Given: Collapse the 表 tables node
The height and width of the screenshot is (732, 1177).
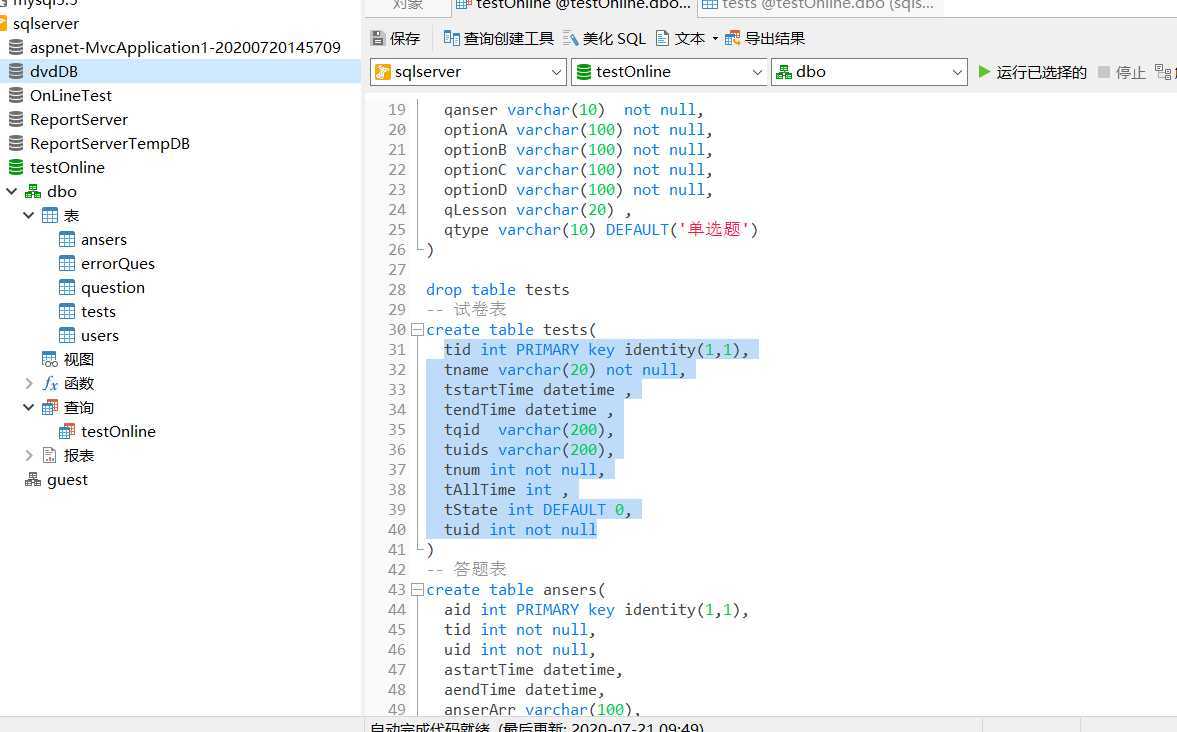Looking at the screenshot, I should [x=29, y=215].
